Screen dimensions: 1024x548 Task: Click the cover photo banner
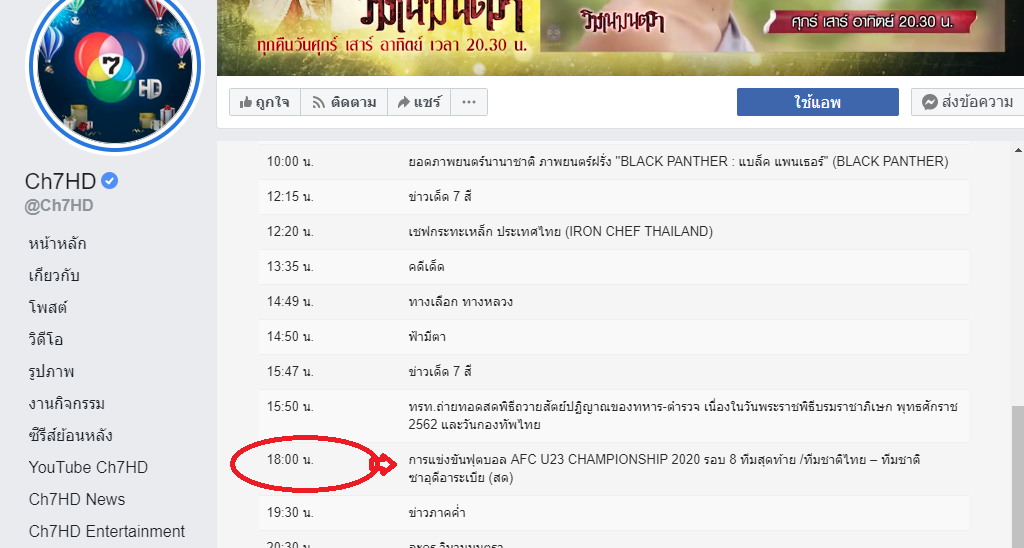click(x=620, y=38)
